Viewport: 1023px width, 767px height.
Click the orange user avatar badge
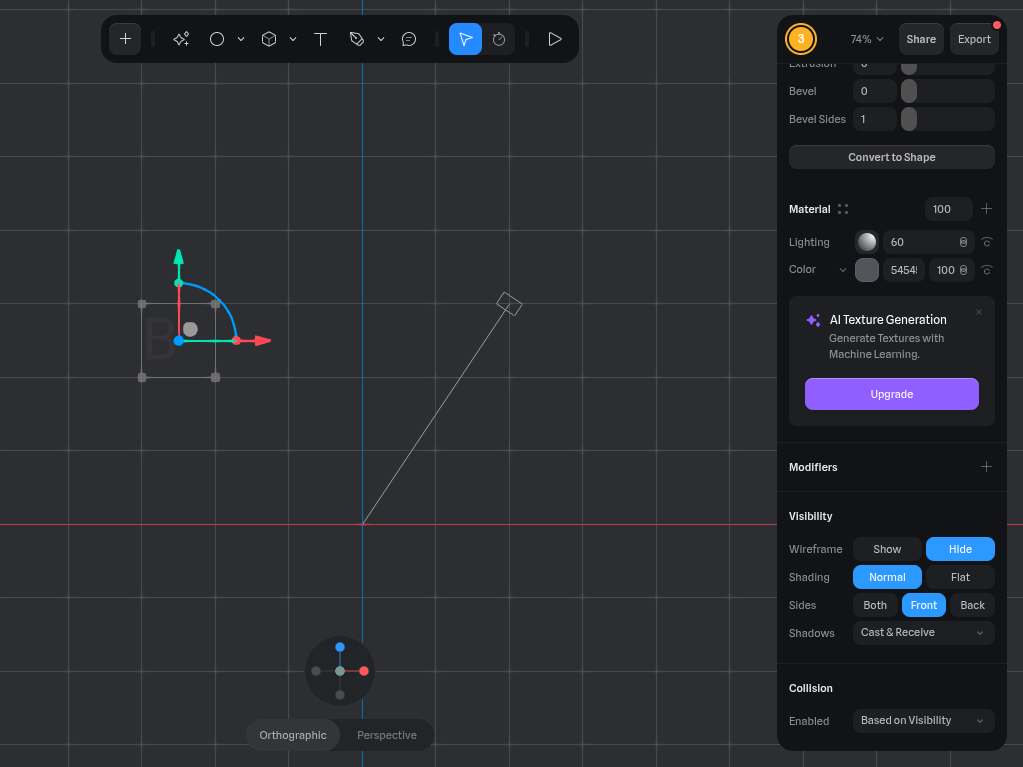[801, 39]
